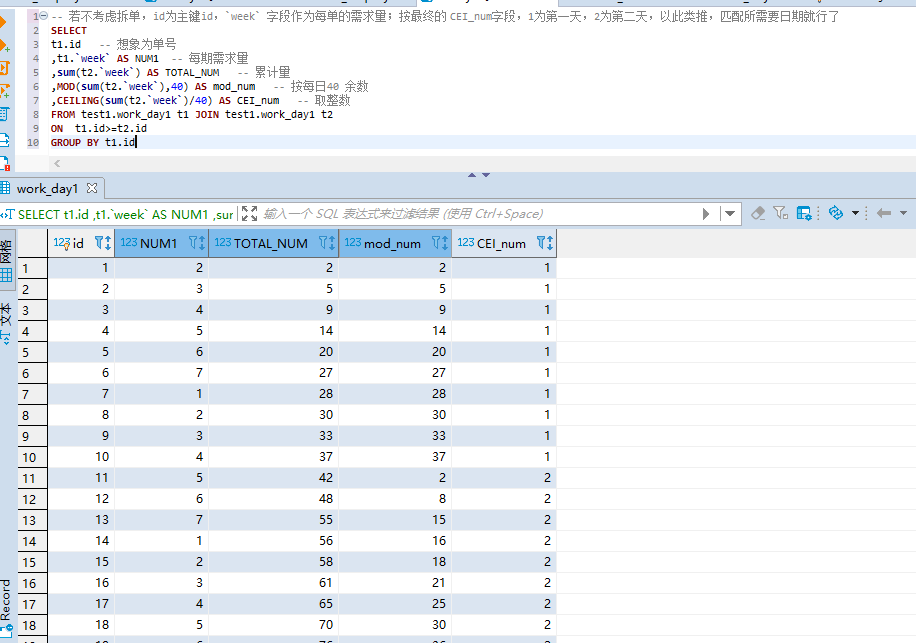The height and width of the screenshot is (643, 916).
Task: Select row number 18 header
Action: click(33, 625)
